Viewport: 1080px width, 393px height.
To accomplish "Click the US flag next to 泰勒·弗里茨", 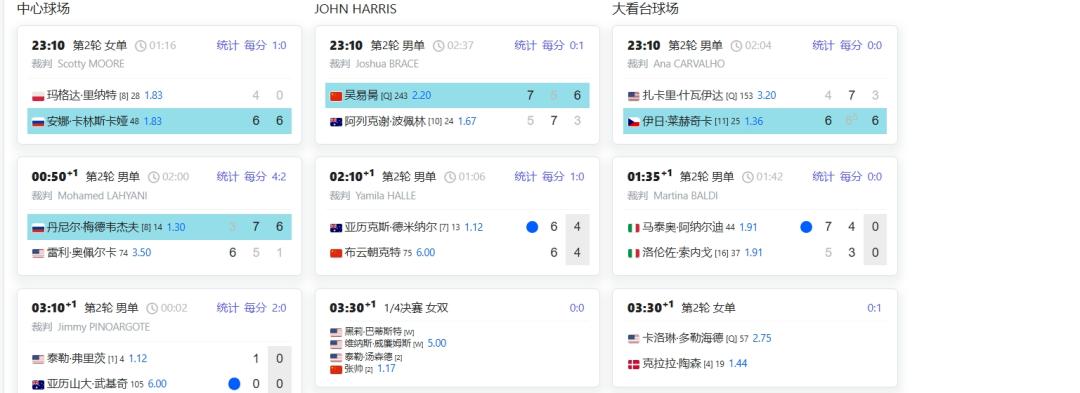I will [38, 359].
